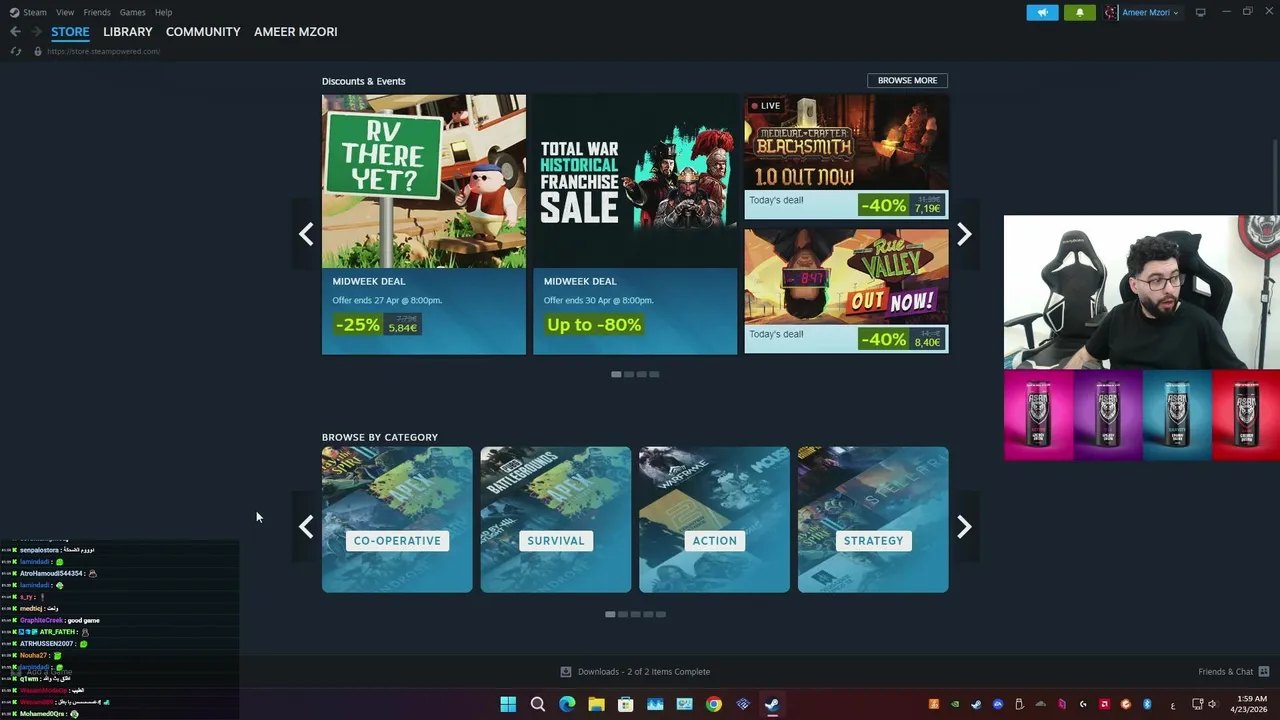Image resolution: width=1280 pixels, height=720 pixels.
Task: Select last page dot of category carousel
Action: tap(661, 614)
